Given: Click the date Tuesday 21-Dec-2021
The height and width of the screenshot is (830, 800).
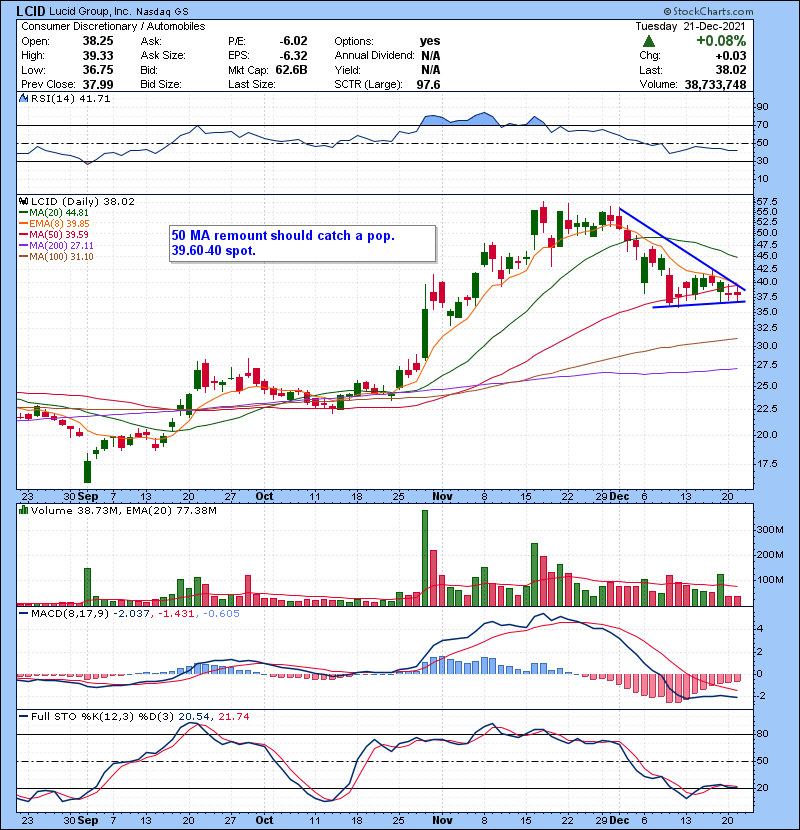Looking at the screenshot, I should (690, 26).
